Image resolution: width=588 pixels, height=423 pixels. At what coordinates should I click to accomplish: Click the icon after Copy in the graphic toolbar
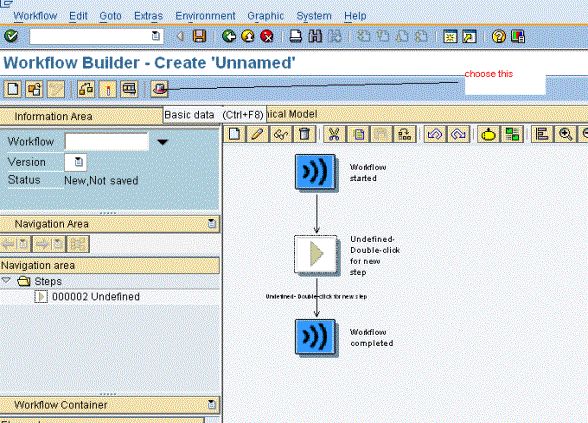[x=381, y=134]
